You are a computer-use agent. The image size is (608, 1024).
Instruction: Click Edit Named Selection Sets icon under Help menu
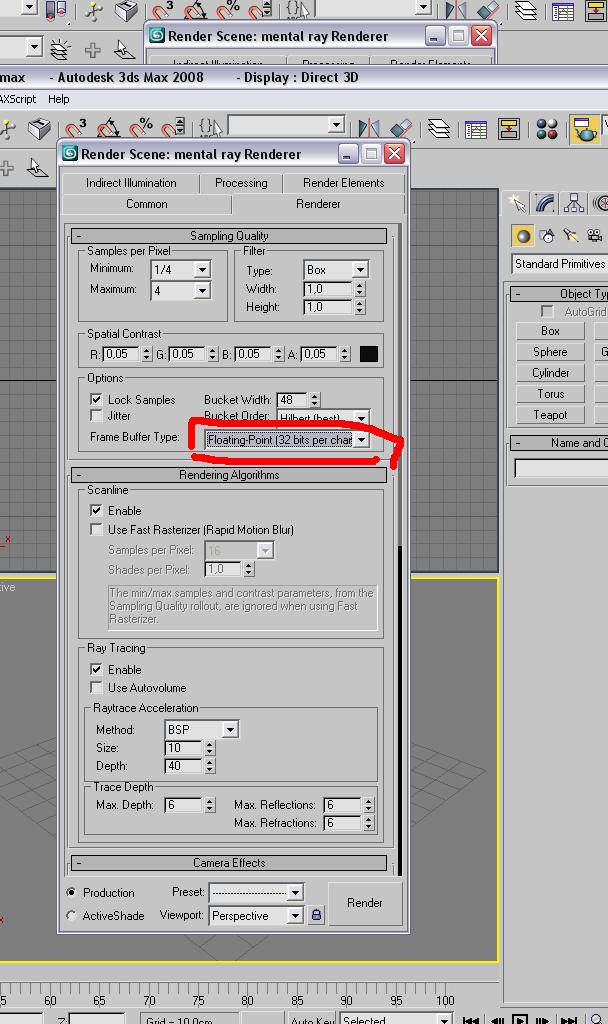[x=210, y=127]
